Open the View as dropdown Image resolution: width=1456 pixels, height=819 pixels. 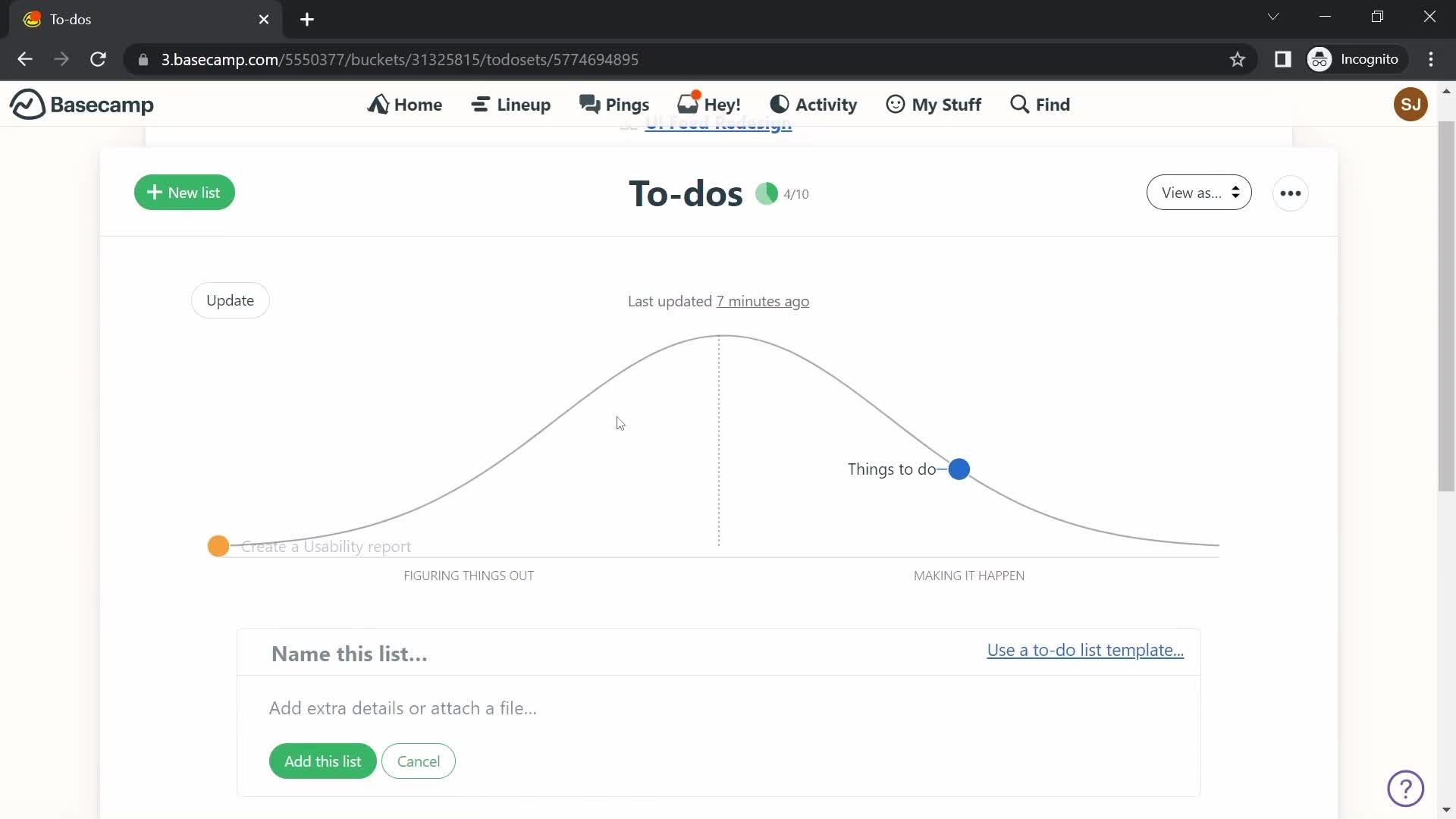pos(1197,193)
